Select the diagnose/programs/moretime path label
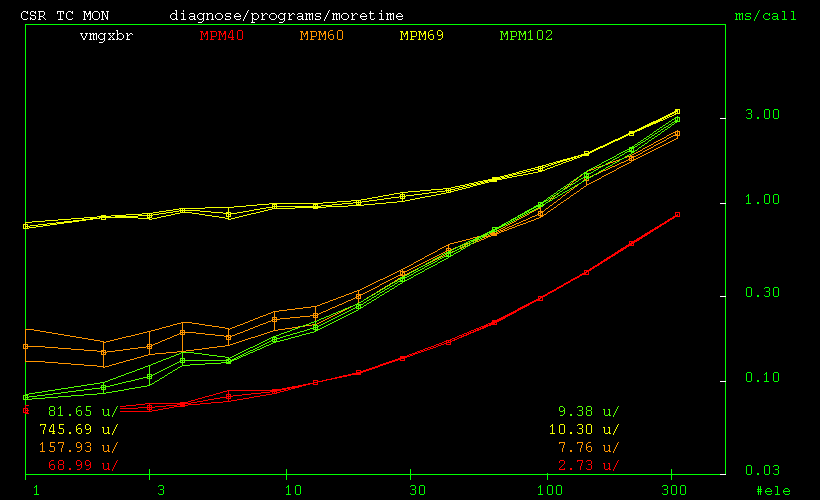 coord(286,16)
